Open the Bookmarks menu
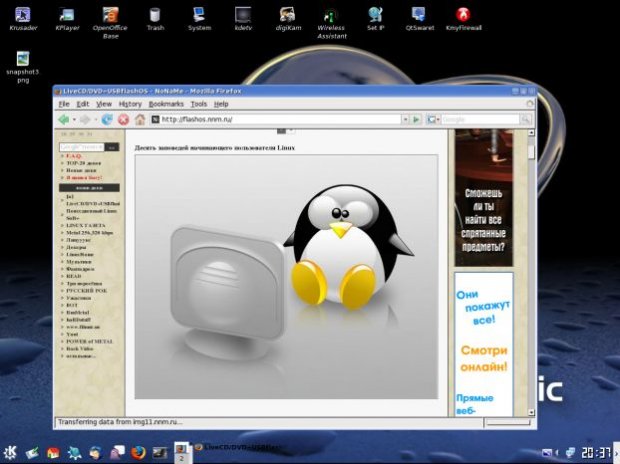The image size is (620, 464). [166, 104]
